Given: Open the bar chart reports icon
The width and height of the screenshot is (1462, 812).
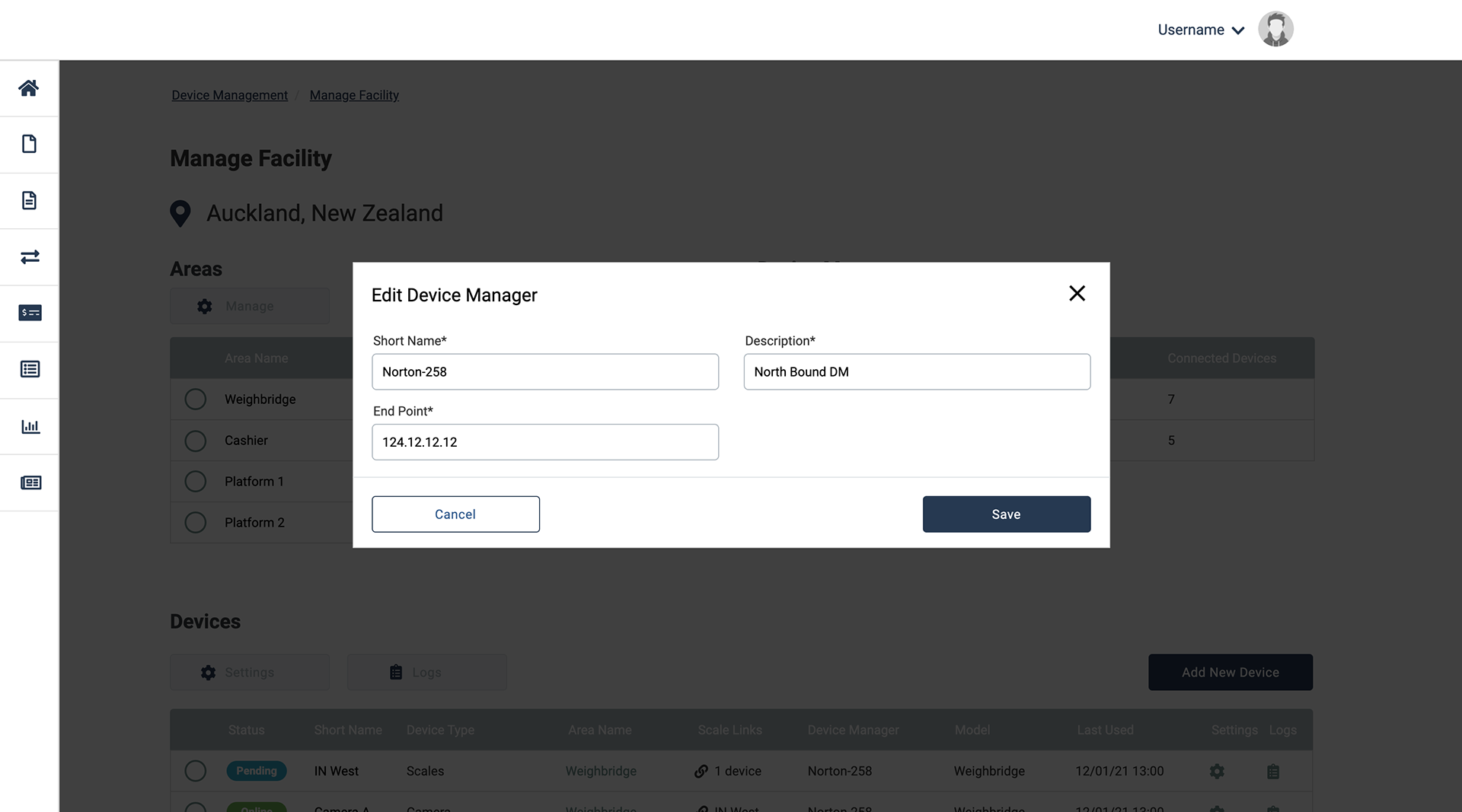Looking at the screenshot, I should (30, 426).
